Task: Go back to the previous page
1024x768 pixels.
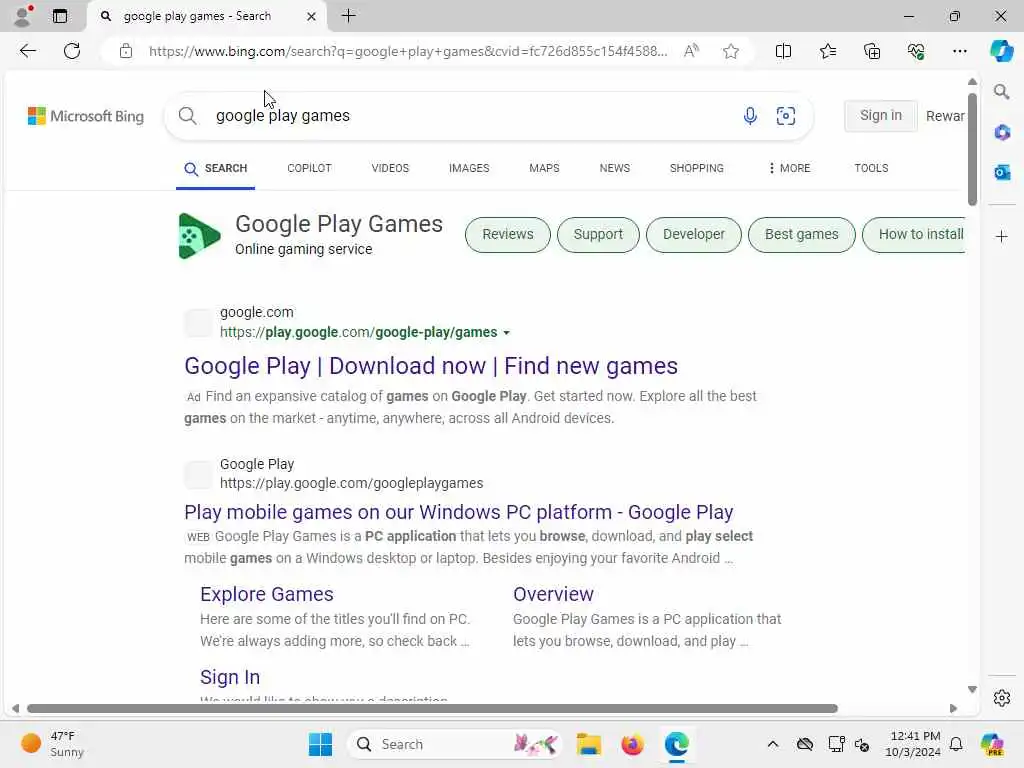Action: (x=27, y=51)
